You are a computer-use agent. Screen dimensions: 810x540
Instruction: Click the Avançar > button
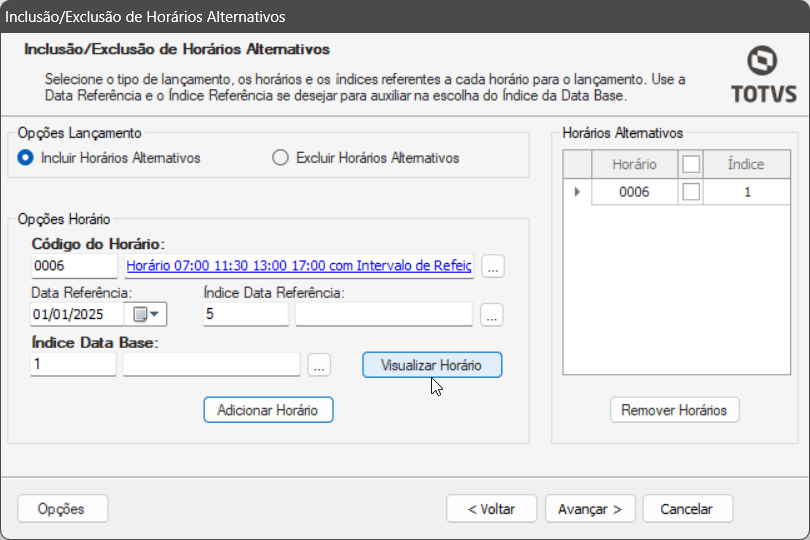click(590, 508)
